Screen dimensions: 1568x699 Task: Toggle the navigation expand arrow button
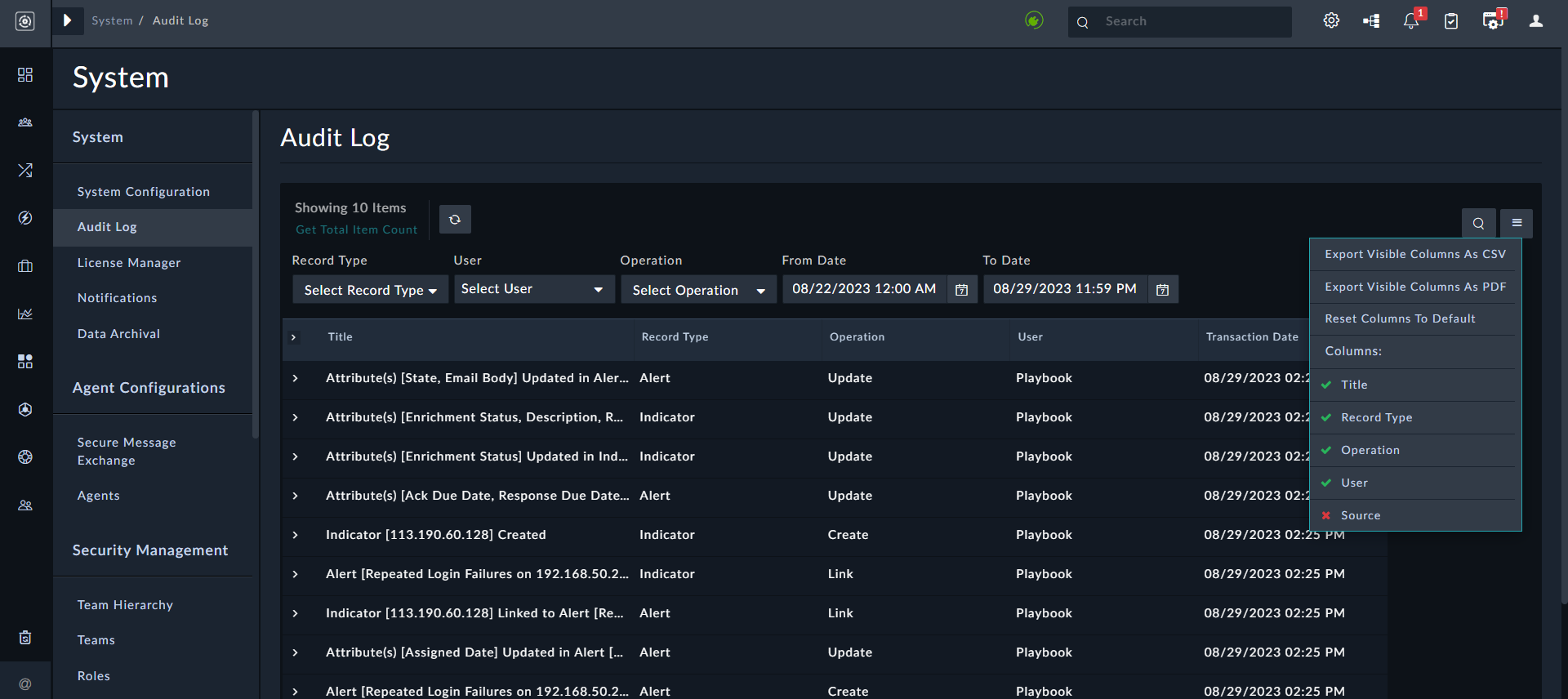click(x=68, y=20)
